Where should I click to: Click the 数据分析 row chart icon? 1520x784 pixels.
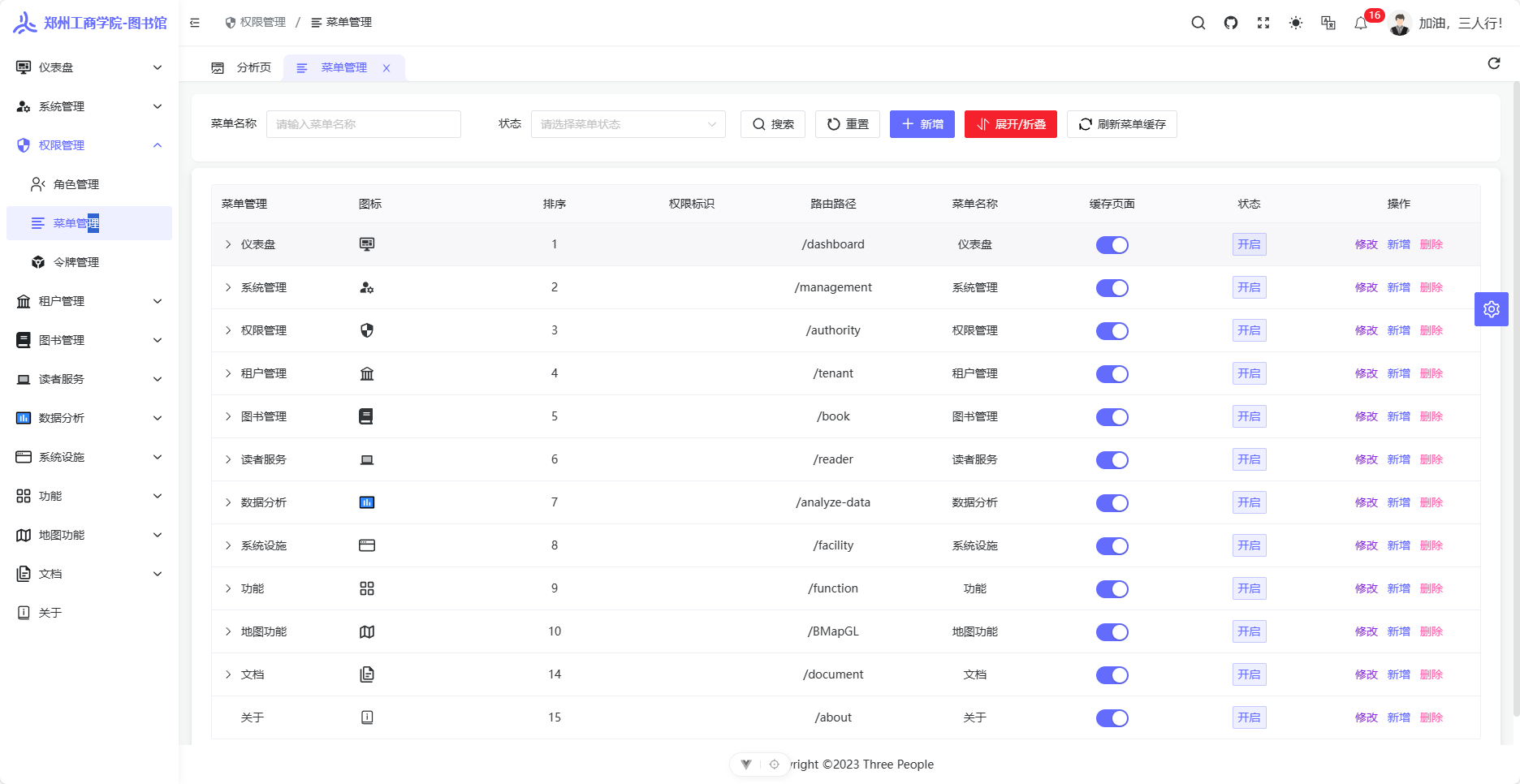click(x=367, y=502)
